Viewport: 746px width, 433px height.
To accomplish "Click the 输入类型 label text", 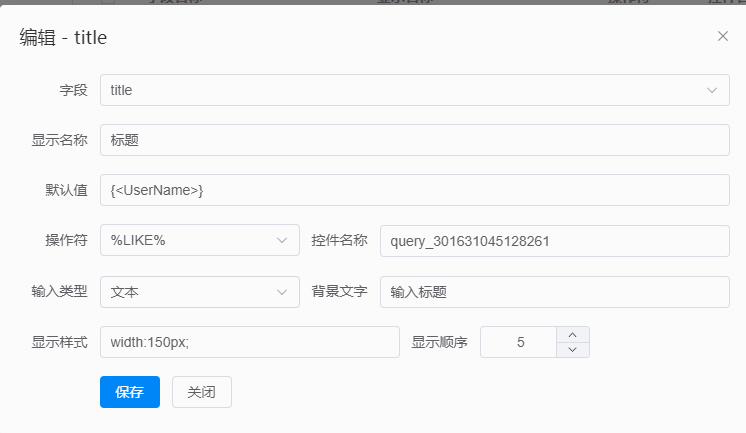I will tap(59, 291).
